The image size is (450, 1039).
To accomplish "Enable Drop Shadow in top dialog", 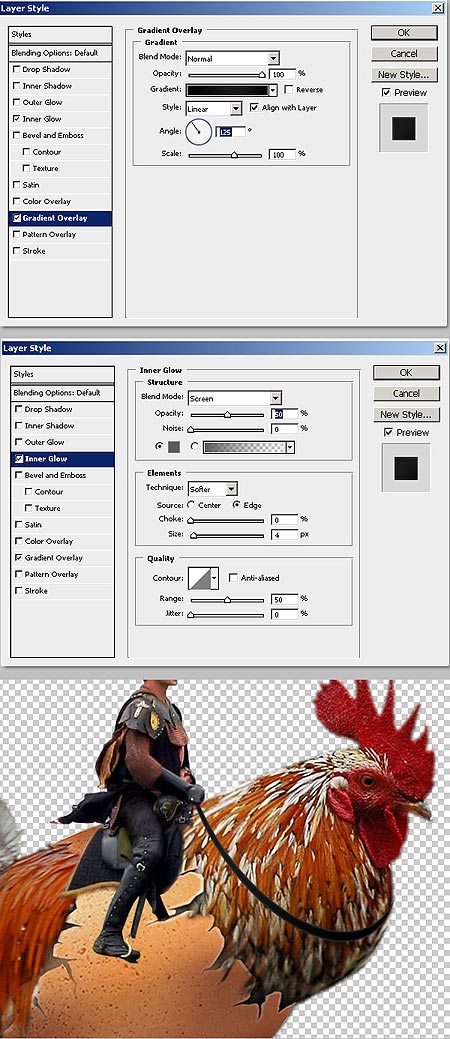I will point(17,69).
